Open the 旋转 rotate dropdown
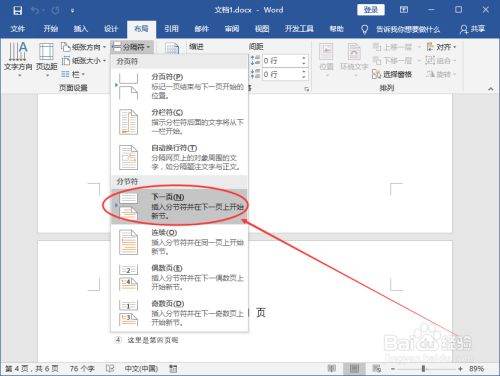The image size is (500, 376). [441, 74]
